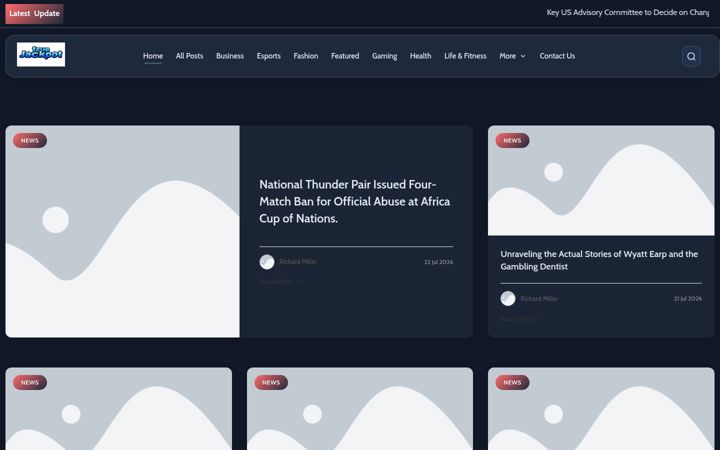Open the Esports section
The width and height of the screenshot is (720, 450).
pyautogui.click(x=269, y=56)
